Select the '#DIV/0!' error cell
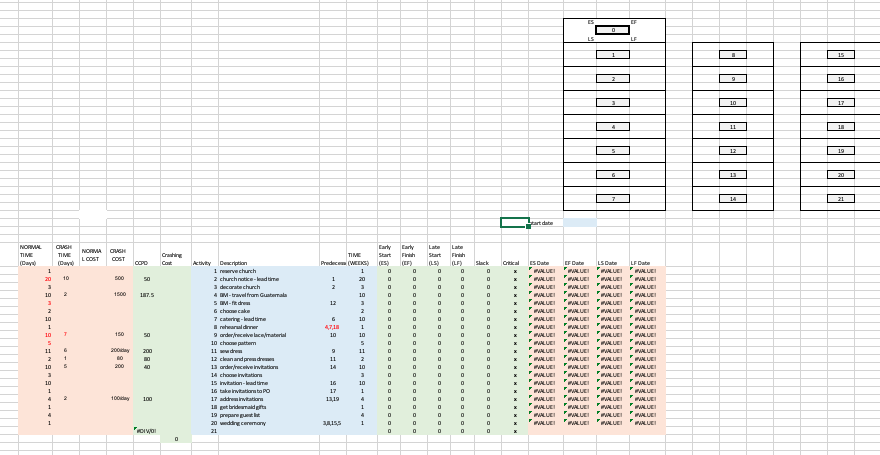Screen dimensions: 880x455 147,431
